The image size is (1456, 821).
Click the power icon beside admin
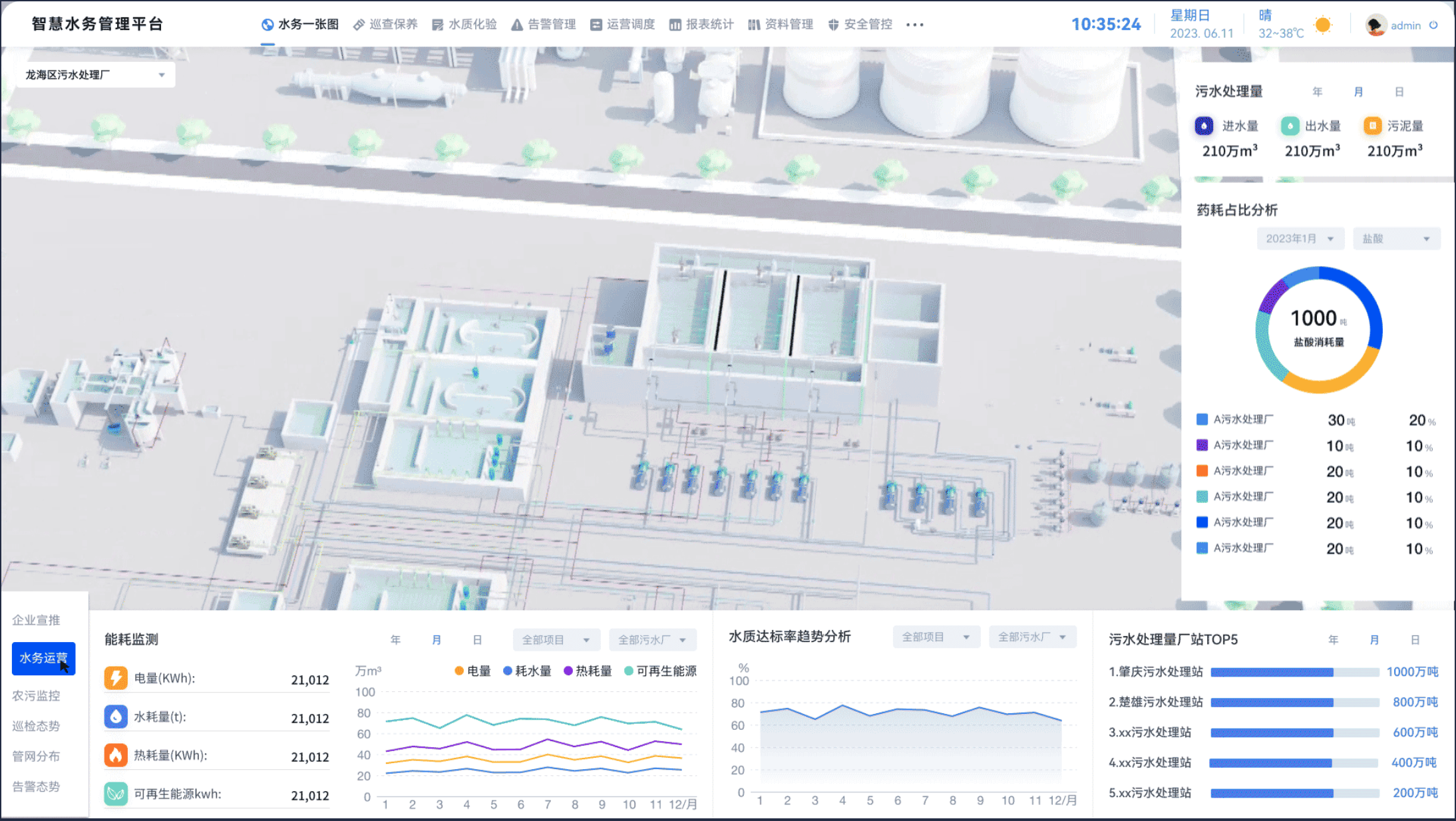[x=1433, y=25]
